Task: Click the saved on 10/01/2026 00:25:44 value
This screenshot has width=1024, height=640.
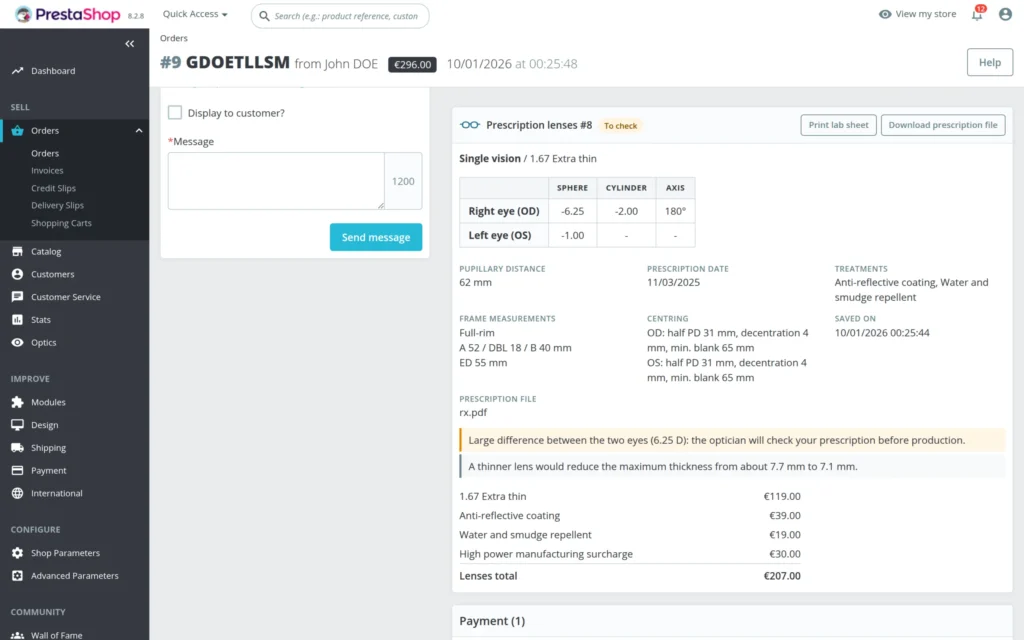Action: click(x=882, y=333)
